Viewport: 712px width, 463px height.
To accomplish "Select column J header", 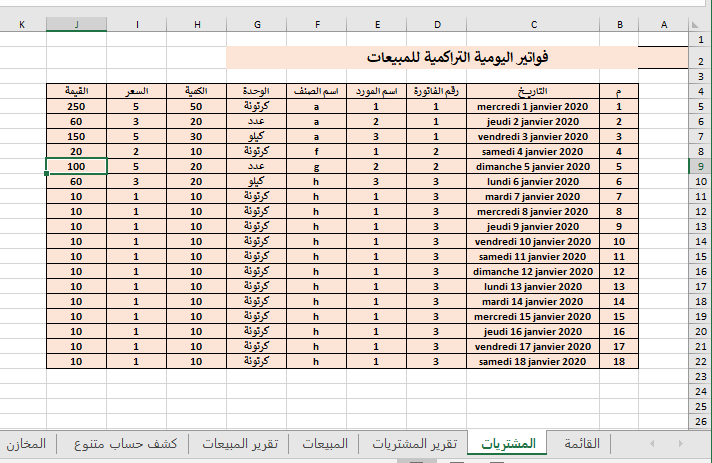I will [x=76, y=25].
